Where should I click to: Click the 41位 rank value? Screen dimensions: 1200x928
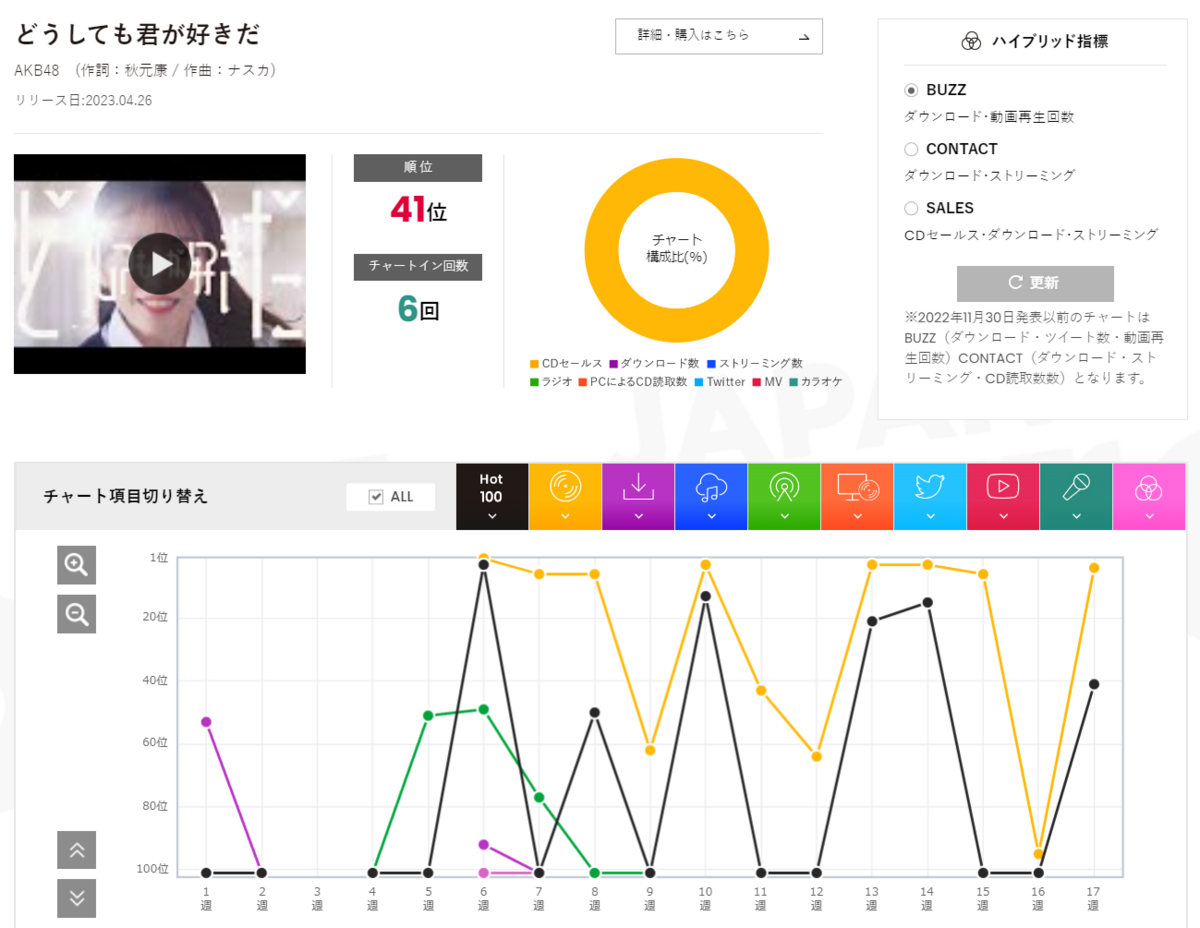[418, 210]
